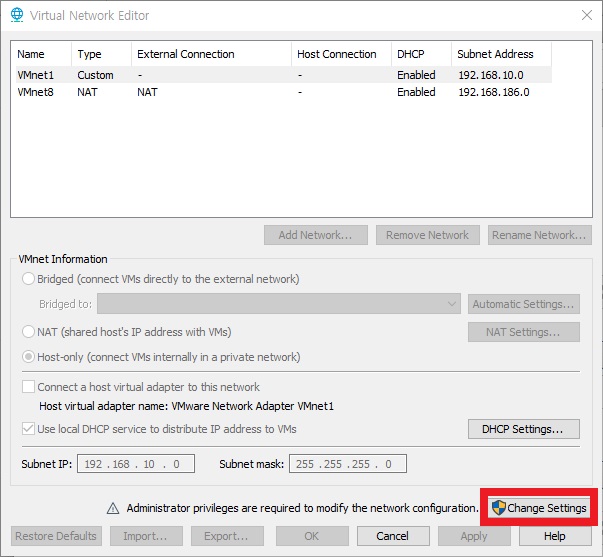
Task: Click the Export button
Action: (227, 536)
